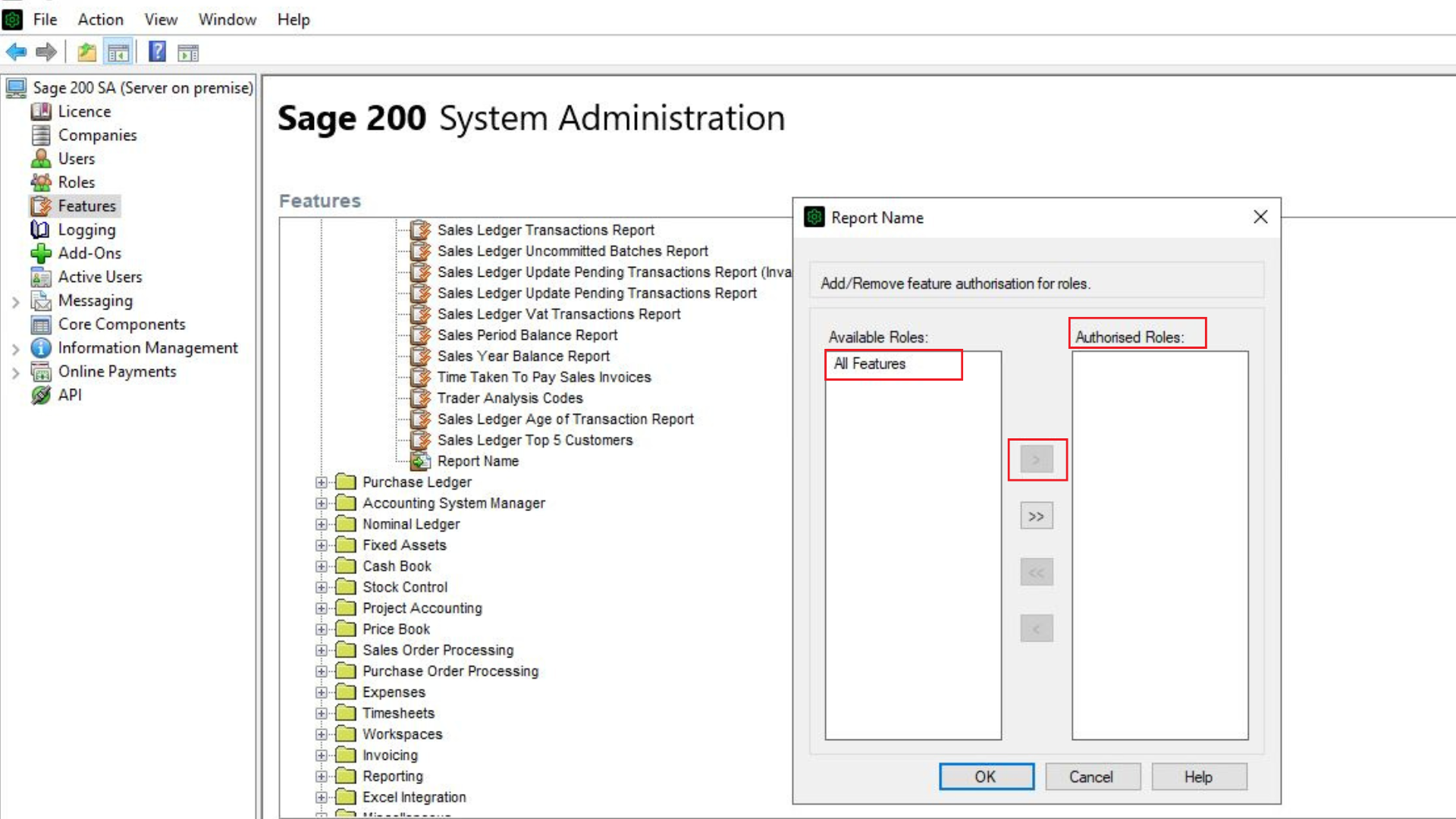Image resolution: width=1456 pixels, height=819 pixels.
Task: Open Core Components
Action: pos(121,324)
